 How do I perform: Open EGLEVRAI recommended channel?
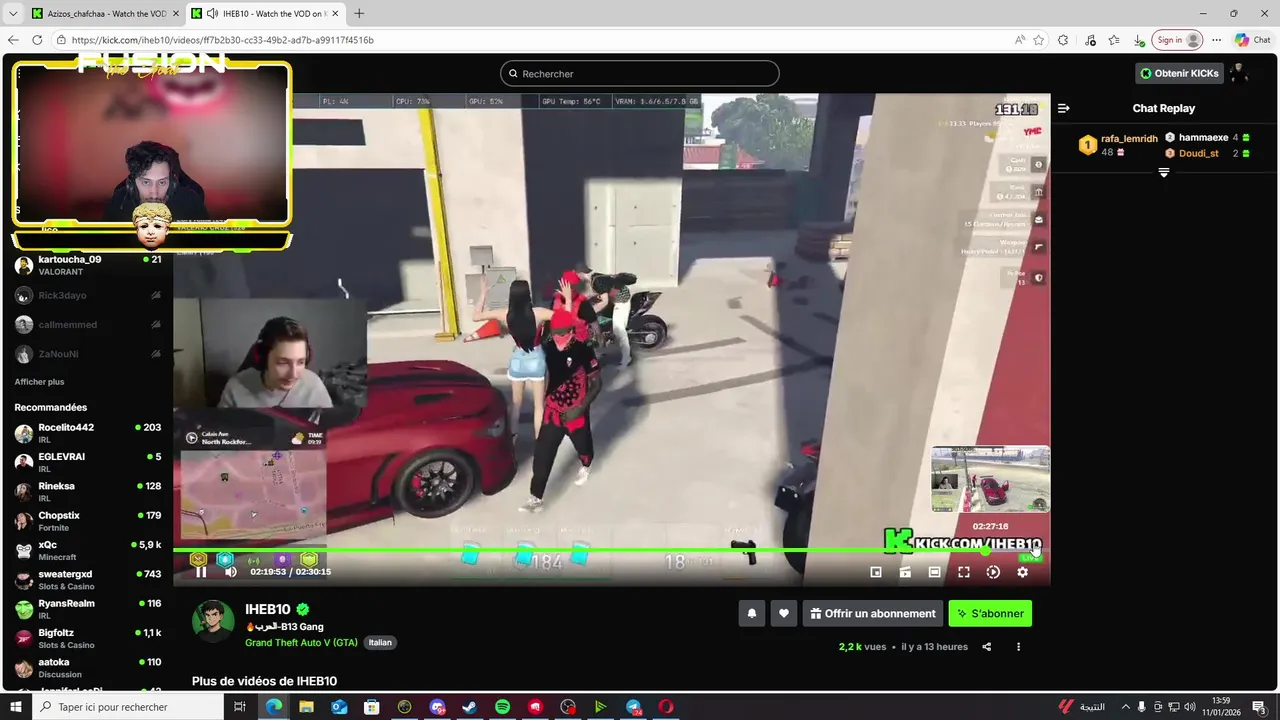coord(88,462)
